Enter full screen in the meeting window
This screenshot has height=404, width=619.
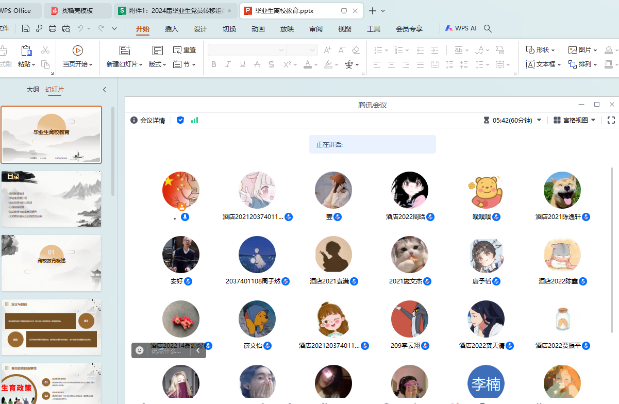tap(611, 120)
